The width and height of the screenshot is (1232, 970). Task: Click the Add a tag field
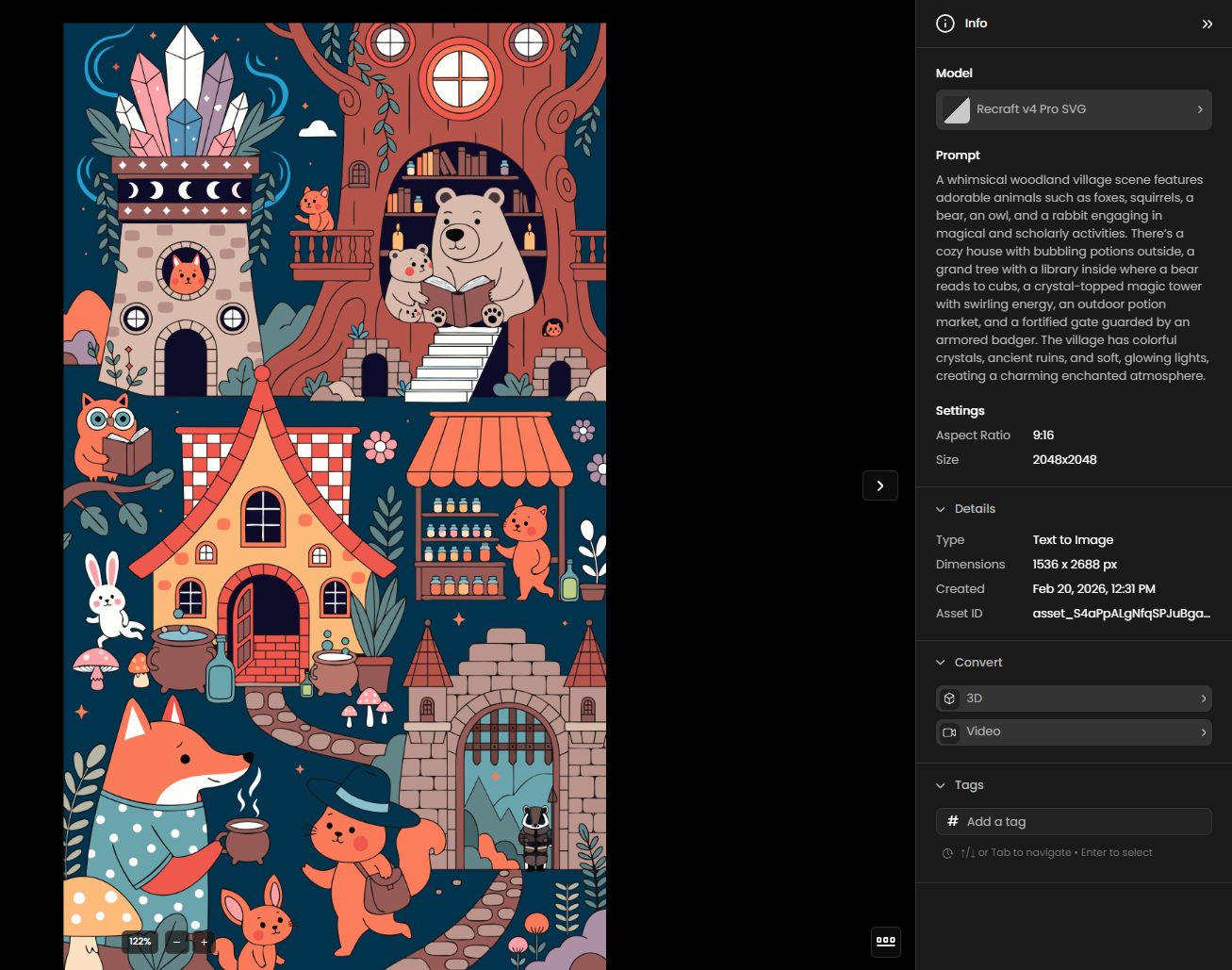[1084, 822]
